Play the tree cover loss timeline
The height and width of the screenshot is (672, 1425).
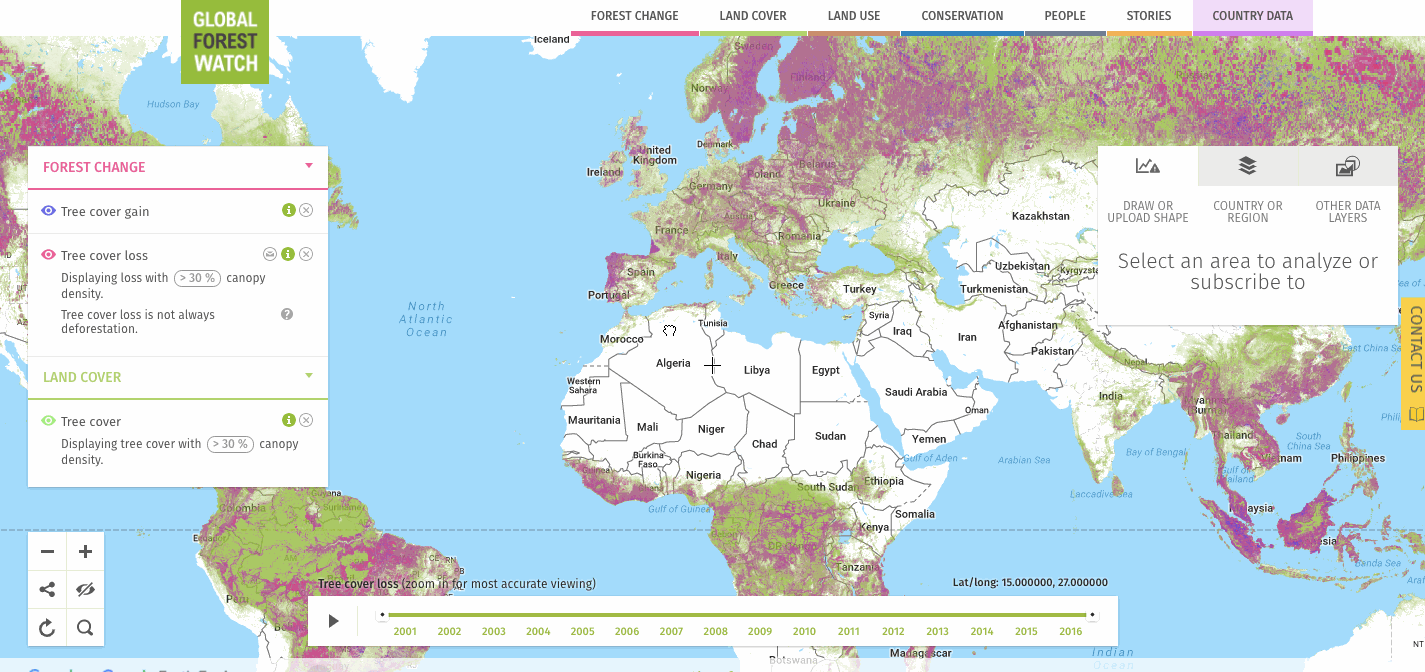pos(334,621)
